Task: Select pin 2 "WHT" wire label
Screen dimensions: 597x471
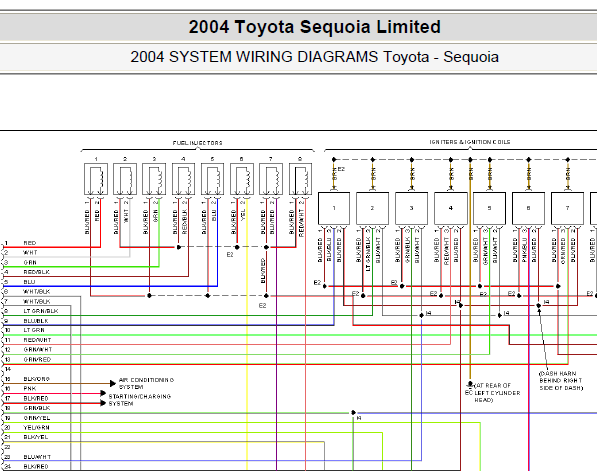Action: pyautogui.click(x=30, y=252)
